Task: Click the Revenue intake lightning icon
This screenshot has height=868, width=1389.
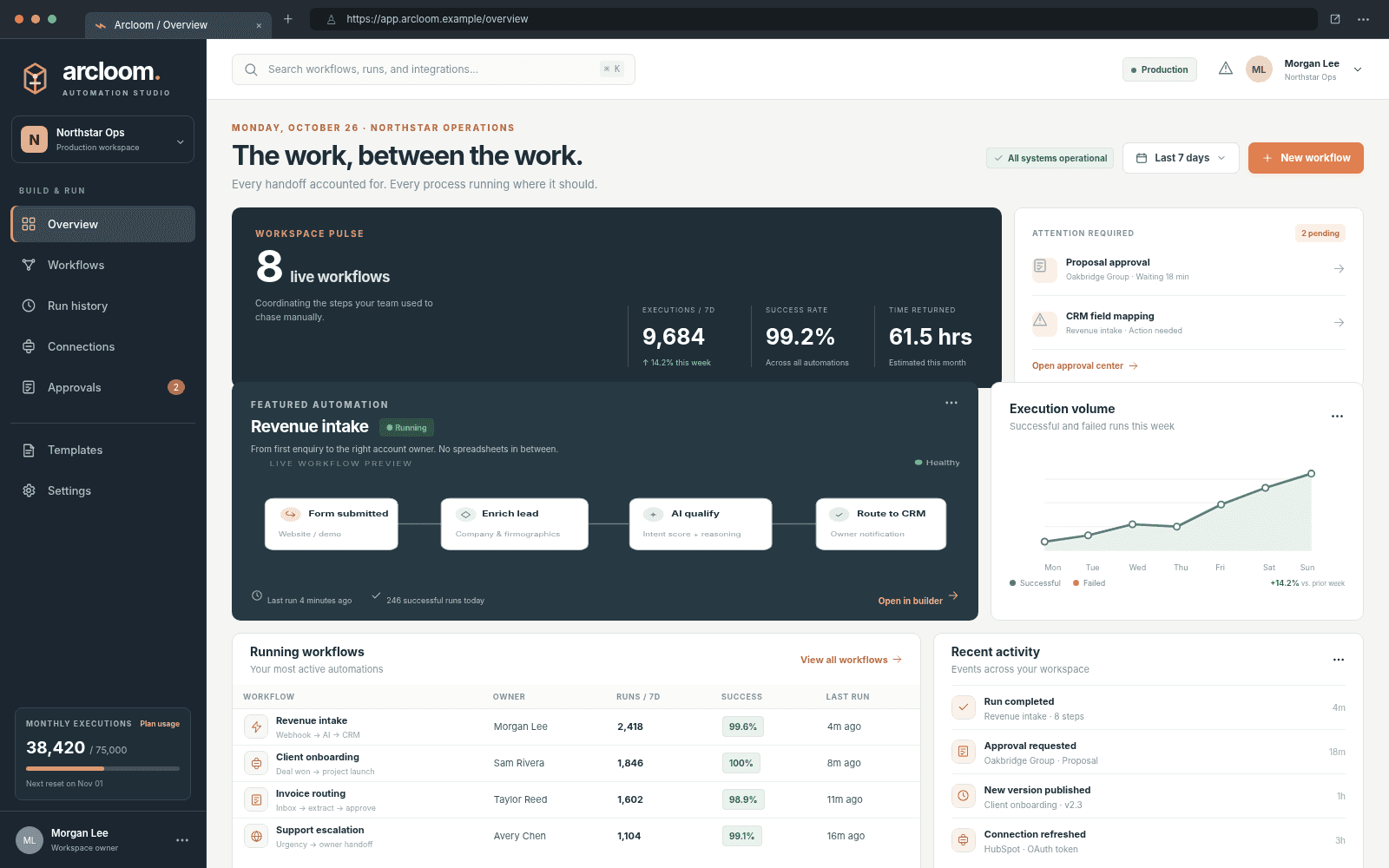Action: 256,727
